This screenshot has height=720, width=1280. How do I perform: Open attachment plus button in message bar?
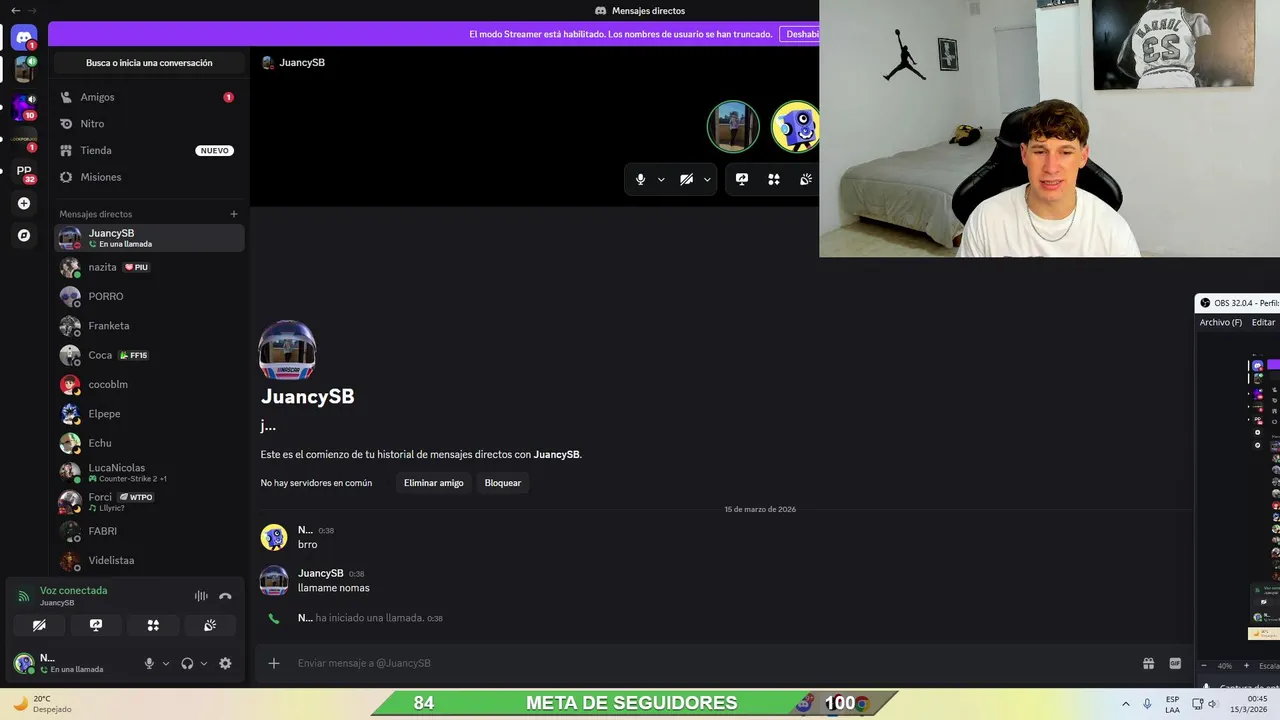click(274, 663)
